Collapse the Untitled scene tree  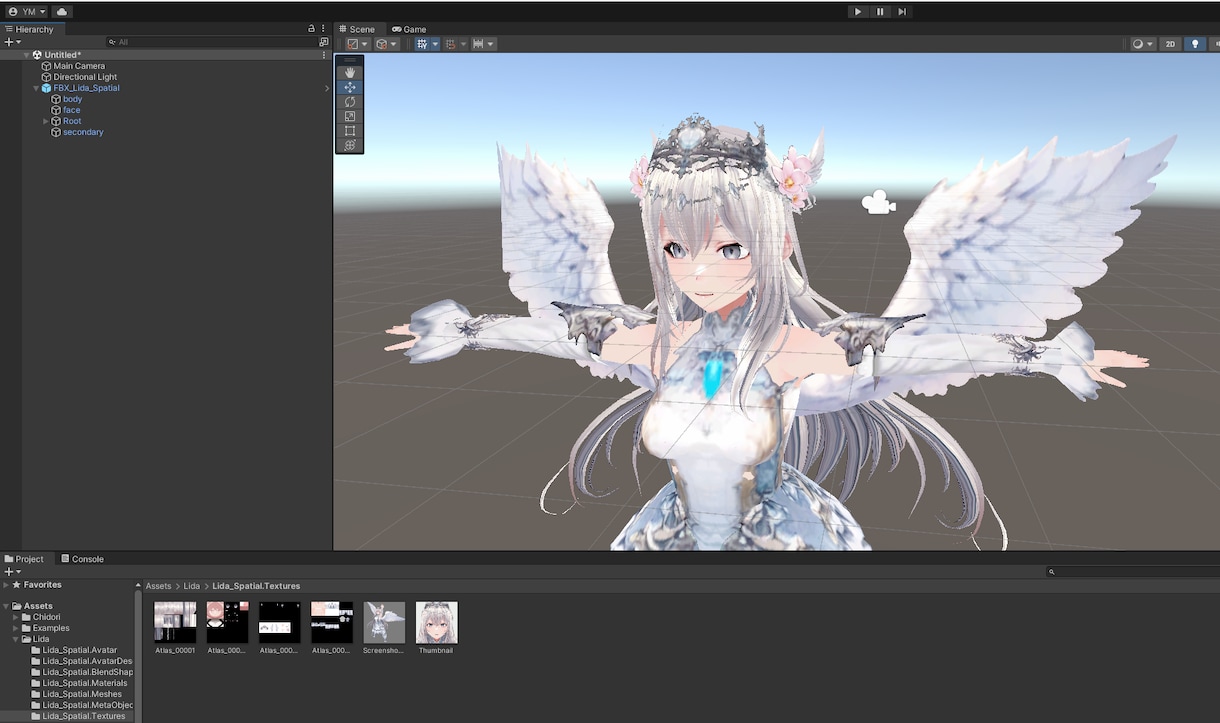click(x=27, y=55)
